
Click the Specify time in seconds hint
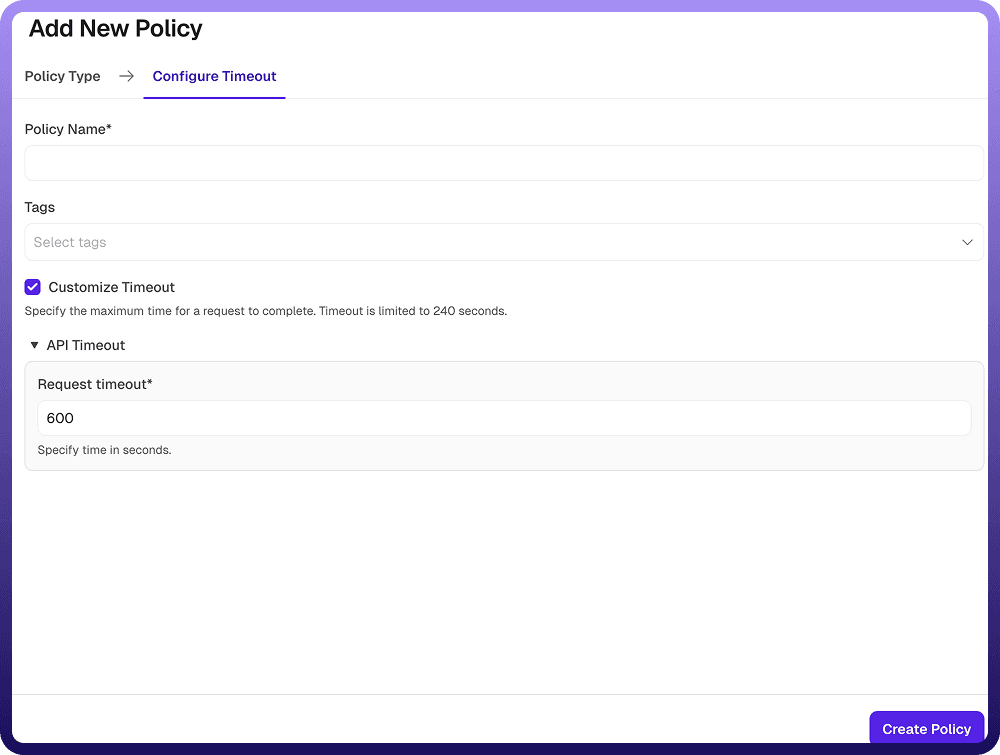coord(104,450)
